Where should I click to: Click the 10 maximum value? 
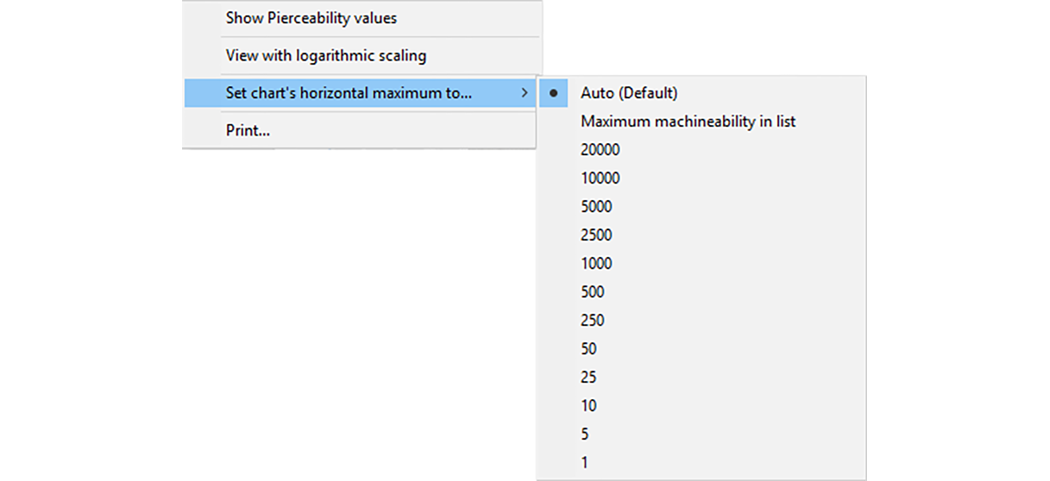tap(702, 405)
